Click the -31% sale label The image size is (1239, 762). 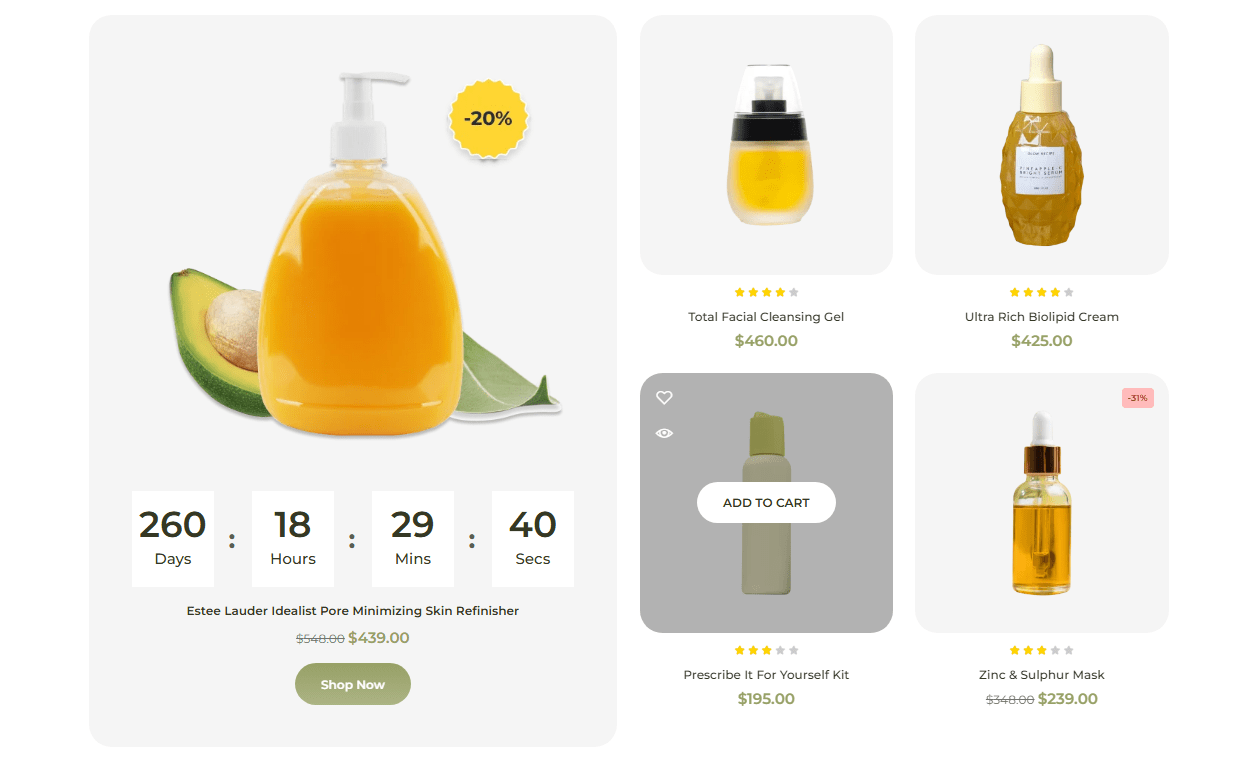coord(1138,398)
